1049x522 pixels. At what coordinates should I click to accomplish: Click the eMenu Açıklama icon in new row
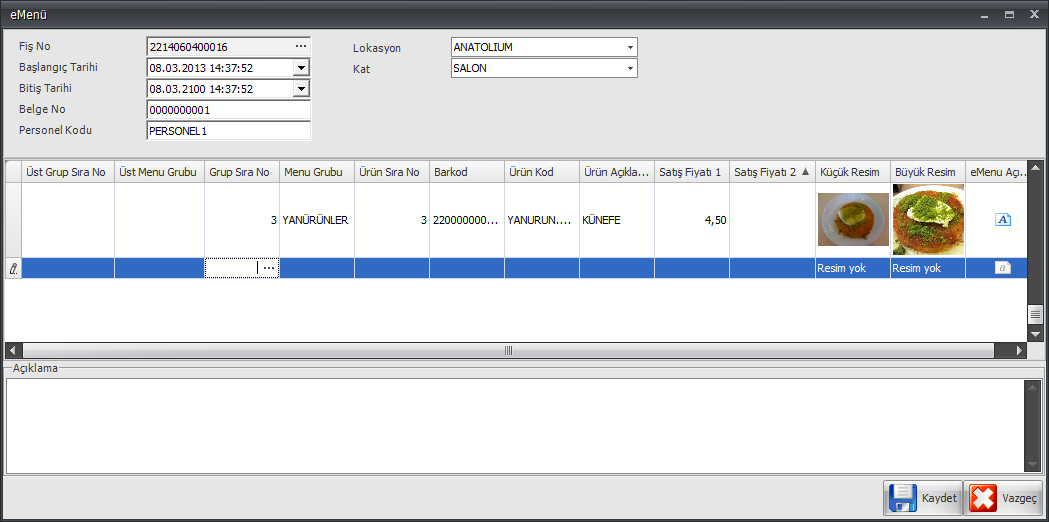[x=1003, y=268]
